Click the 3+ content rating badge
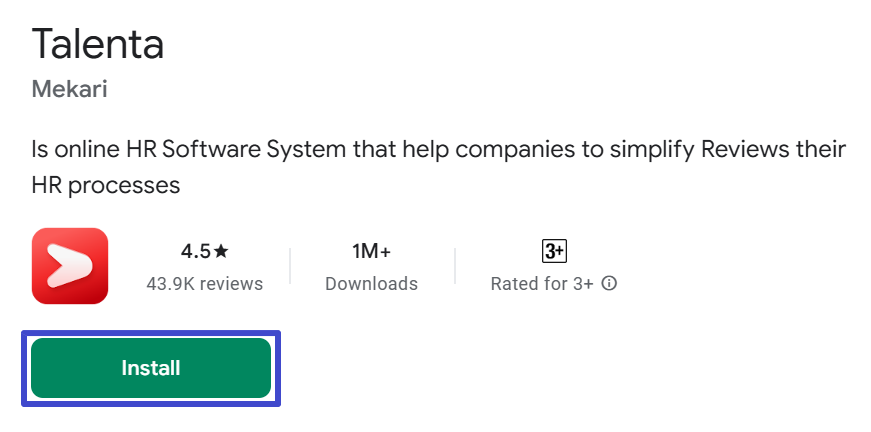871x432 pixels. click(554, 251)
